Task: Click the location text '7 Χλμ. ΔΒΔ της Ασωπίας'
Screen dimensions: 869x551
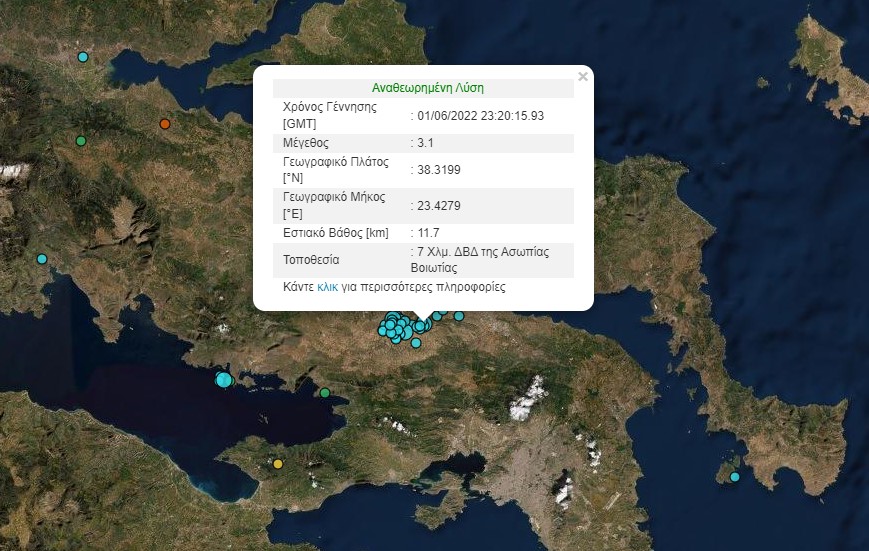Action: pyautogui.click(x=483, y=252)
